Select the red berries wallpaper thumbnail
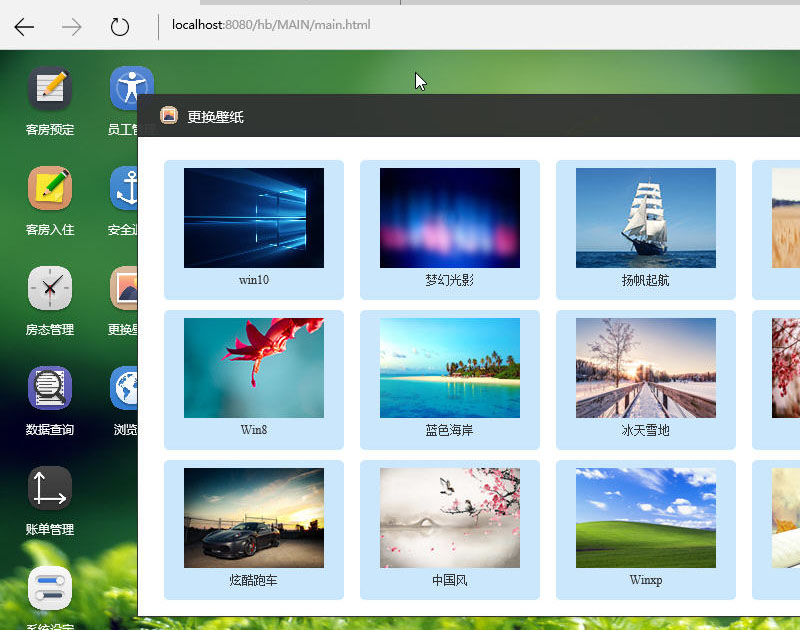800x630 pixels. [x=786, y=368]
